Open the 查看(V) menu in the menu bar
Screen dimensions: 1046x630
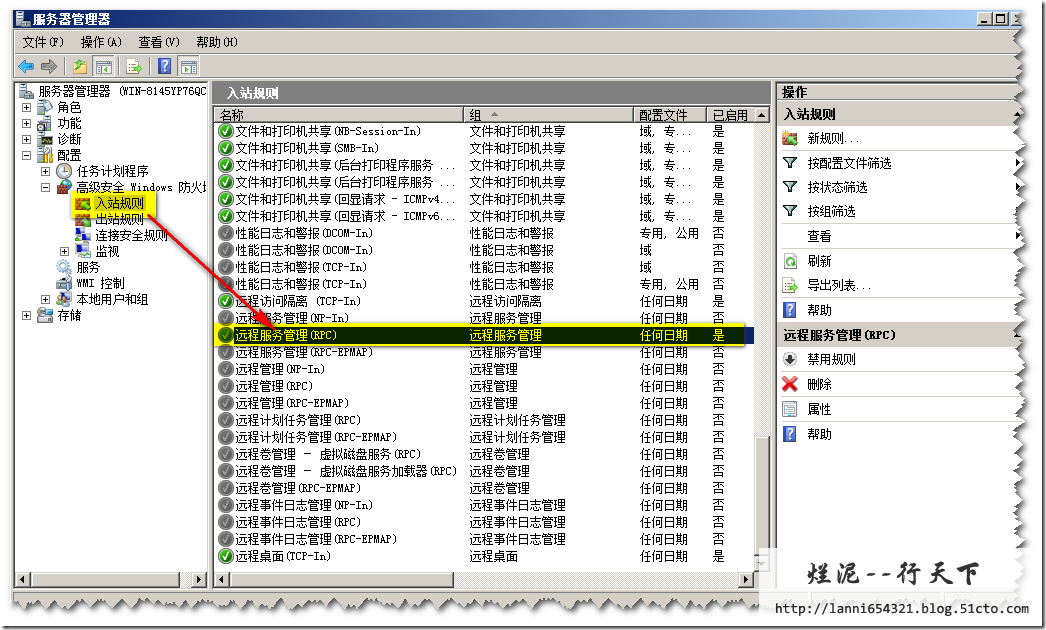click(159, 42)
